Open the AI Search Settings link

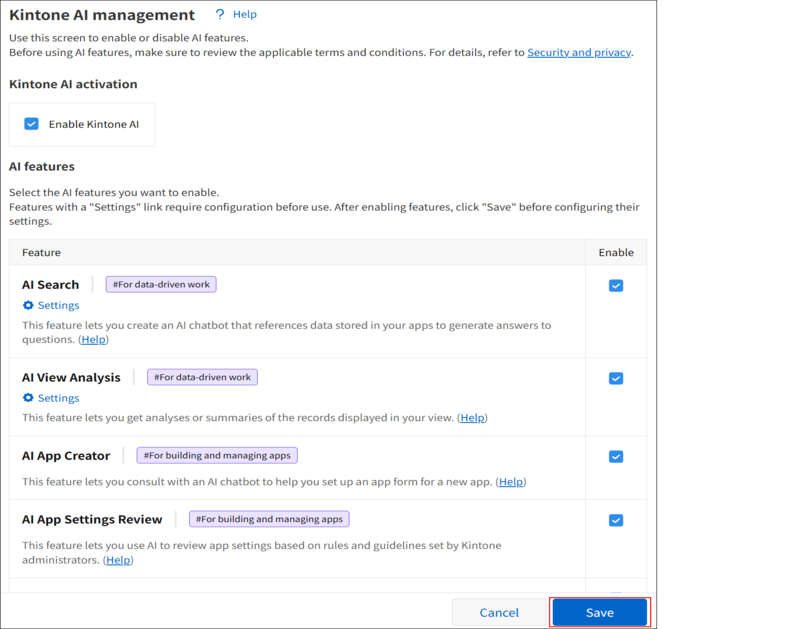point(58,305)
